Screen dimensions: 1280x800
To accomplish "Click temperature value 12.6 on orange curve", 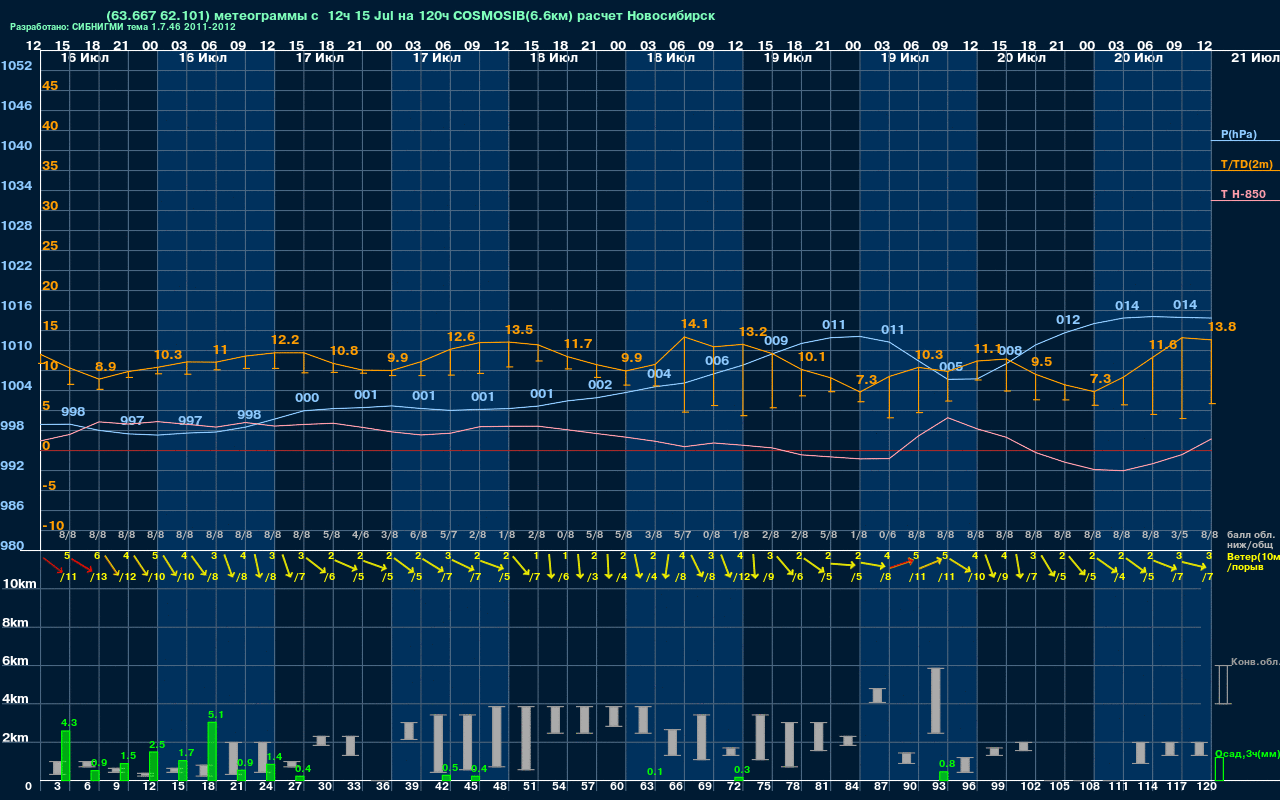I will click(461, 337).
